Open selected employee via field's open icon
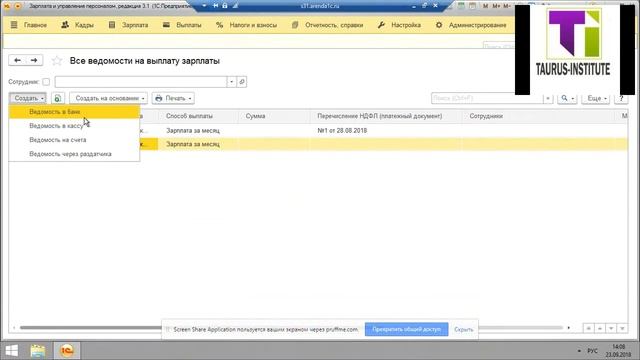640x360 pixels. [x=242, y=82]
